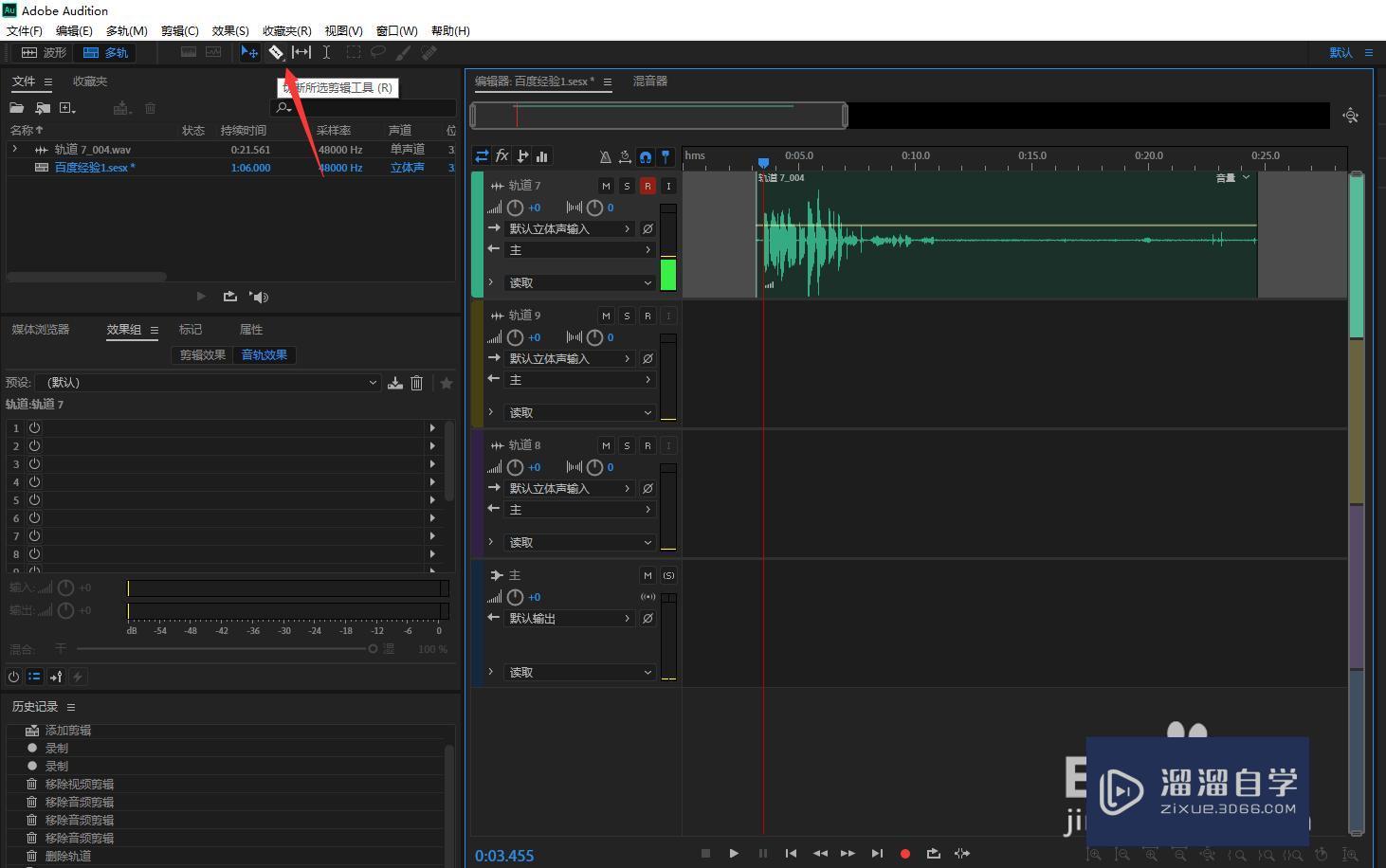Screen dimensions: 1386x868
Task: Toggle the effects rack main power button
Action: (x=13, y=677)
